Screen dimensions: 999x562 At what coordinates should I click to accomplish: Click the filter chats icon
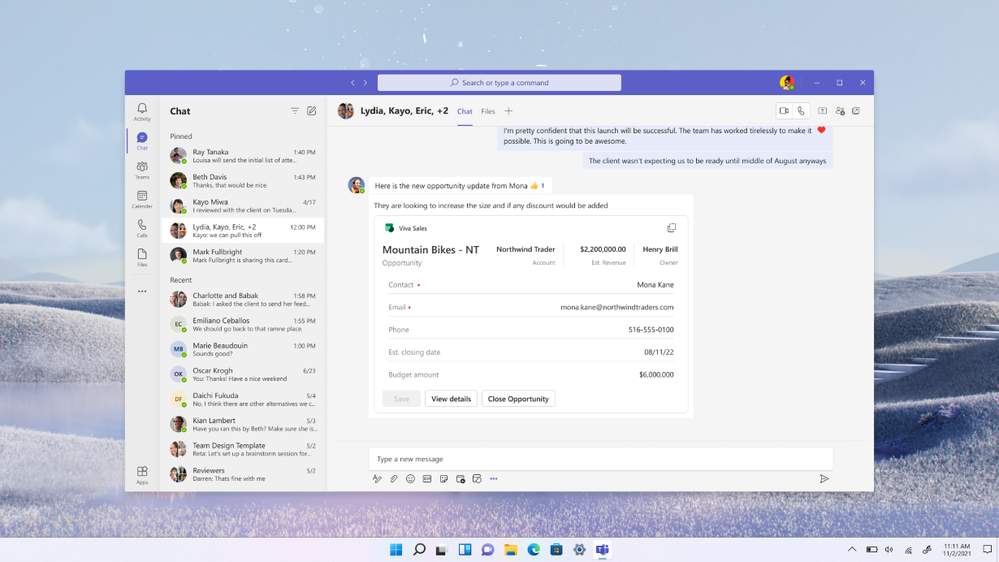pyautogui.click(x=294, y=111)
